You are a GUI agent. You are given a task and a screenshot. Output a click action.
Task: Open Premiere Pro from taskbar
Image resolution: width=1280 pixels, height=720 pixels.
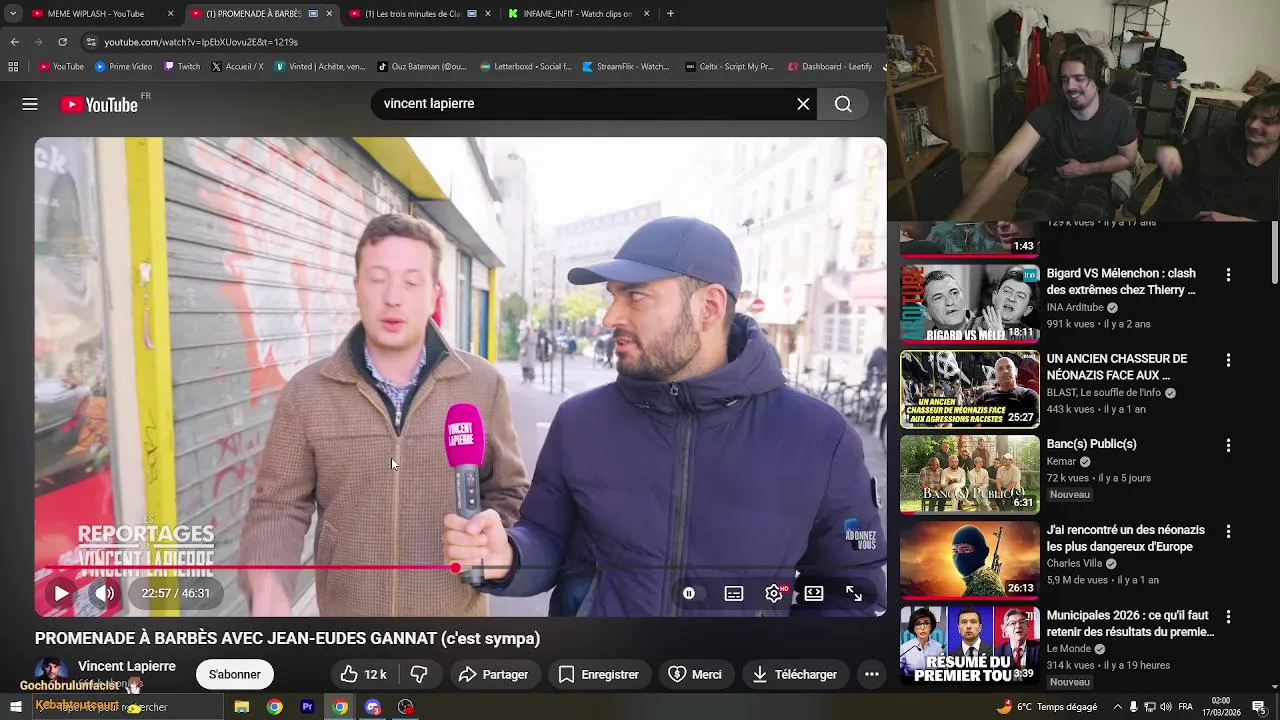click(307, 707)
